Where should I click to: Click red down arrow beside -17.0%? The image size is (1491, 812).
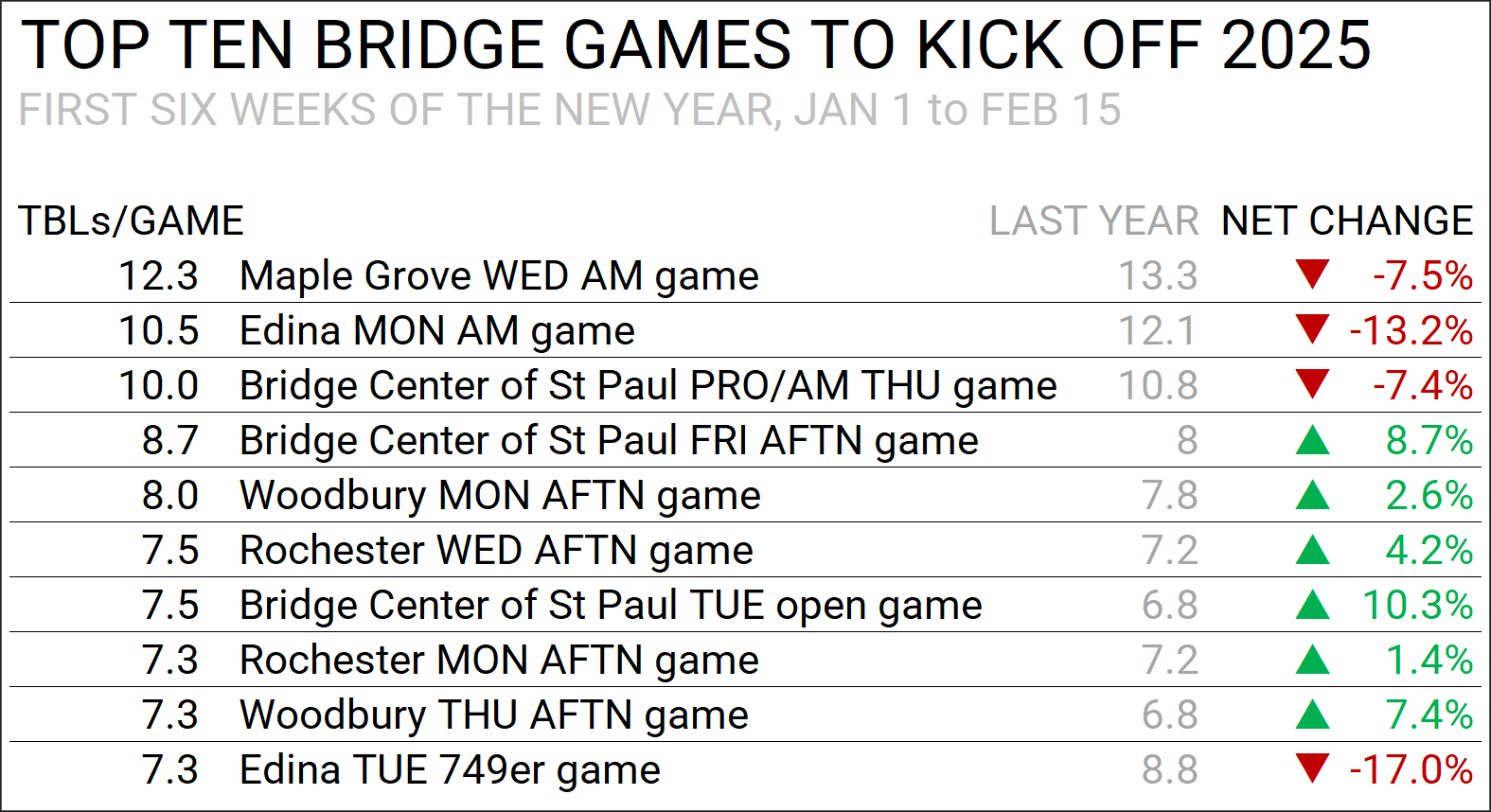1313,768
